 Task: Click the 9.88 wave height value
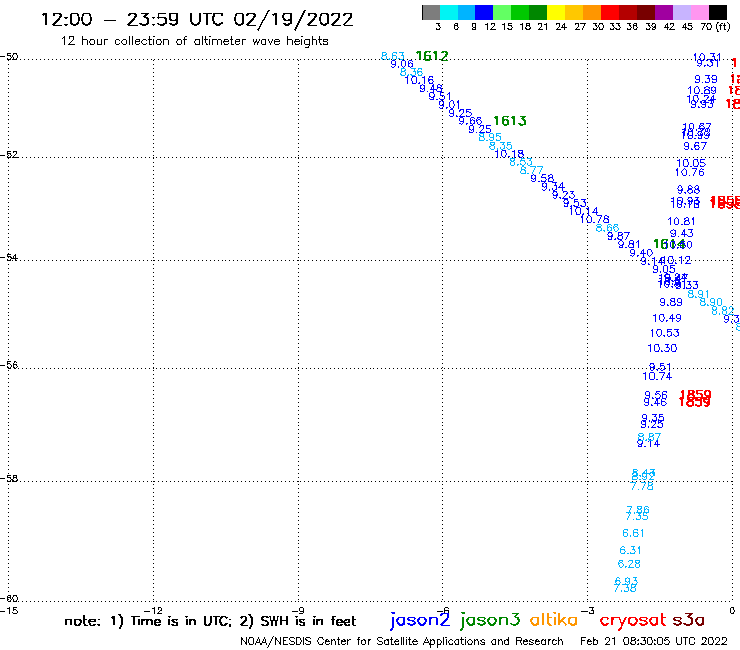tap(689, 190)
